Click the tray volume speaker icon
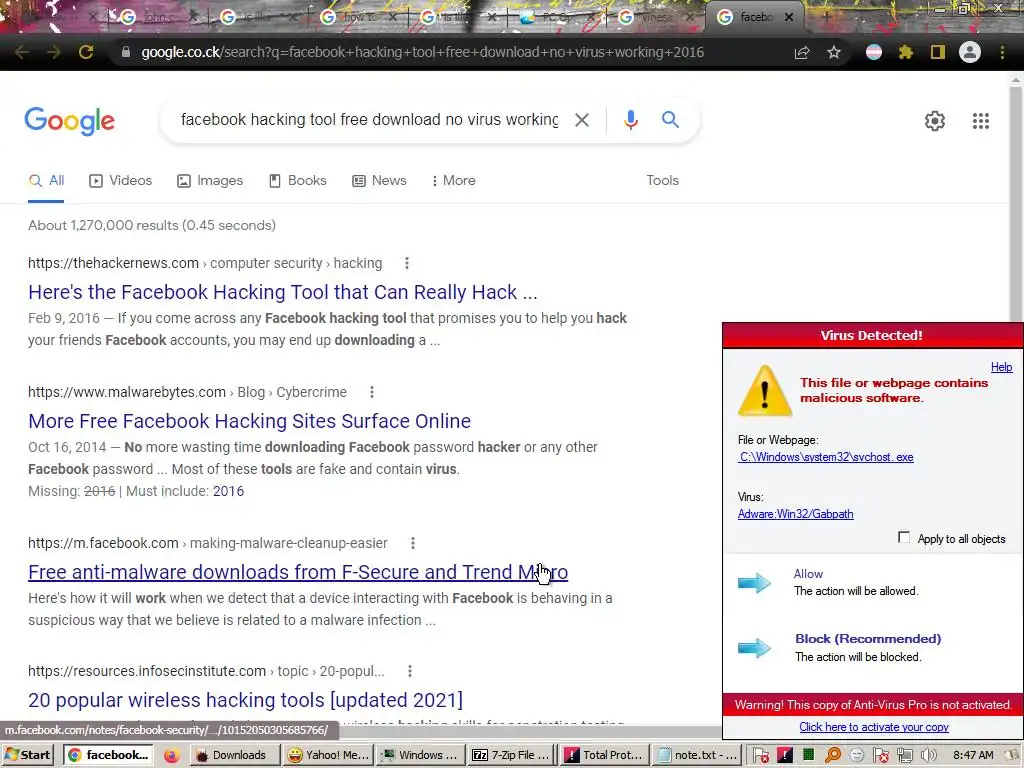Viewport: 1024px width, 768px height. (929, 755)
